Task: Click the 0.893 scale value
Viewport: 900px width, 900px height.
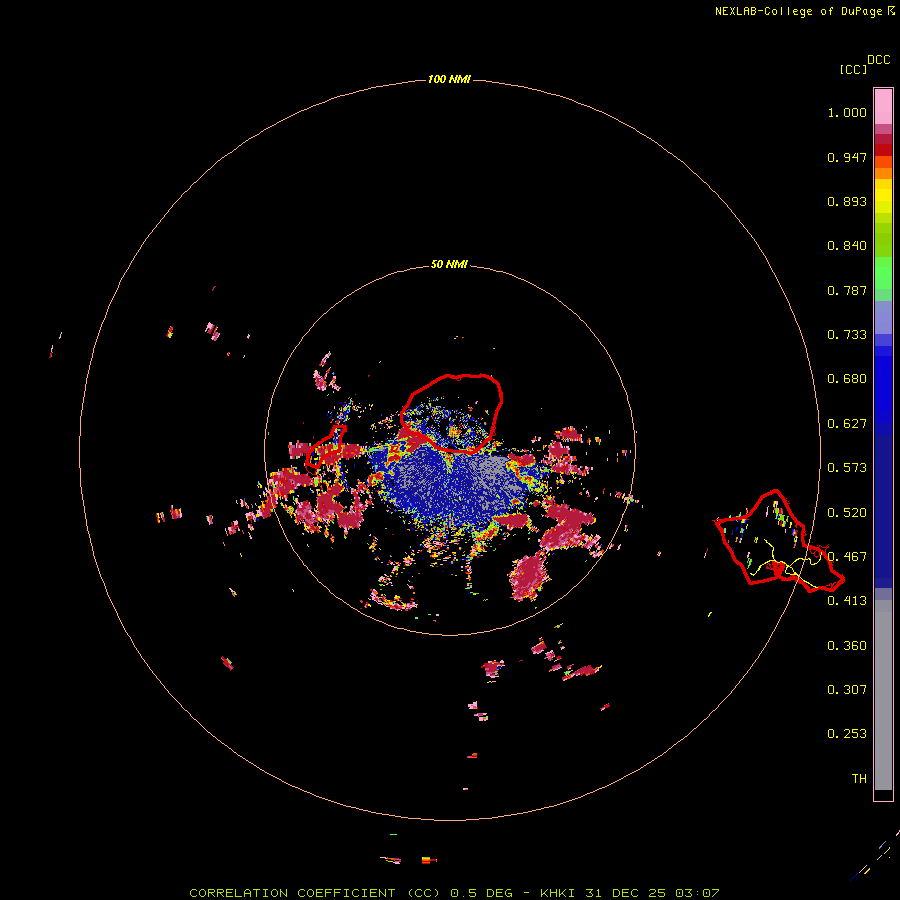Action: coord(847,201)
